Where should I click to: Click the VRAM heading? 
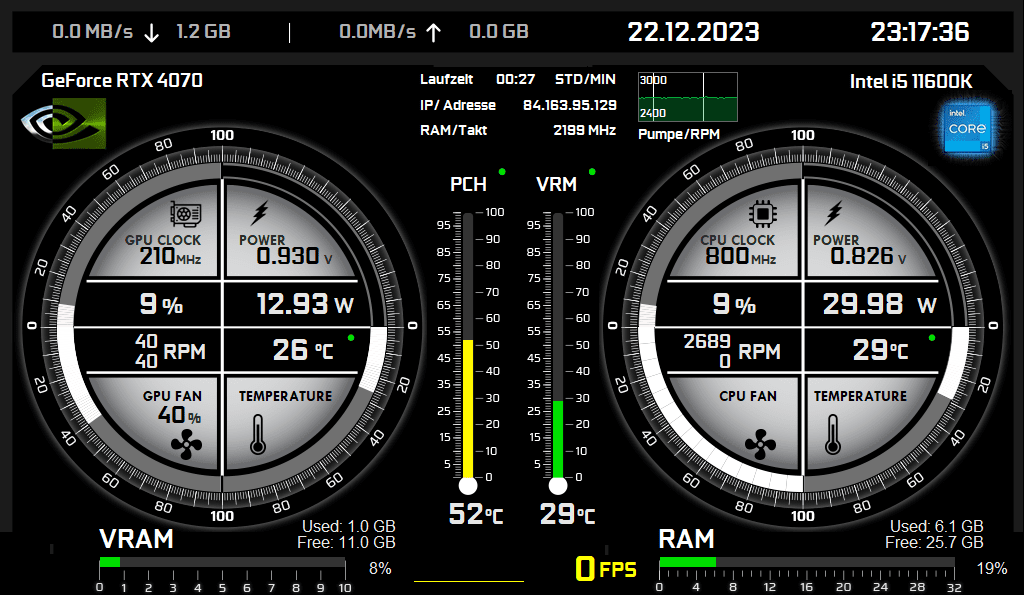tap(136, 539)
